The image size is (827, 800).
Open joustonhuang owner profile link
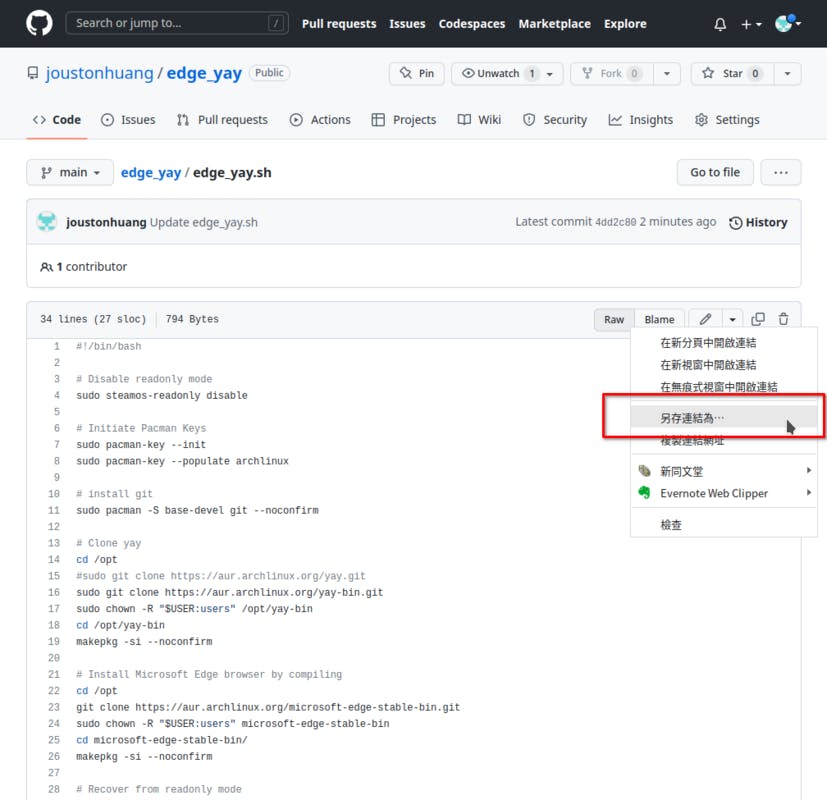[x=99, y=73]
